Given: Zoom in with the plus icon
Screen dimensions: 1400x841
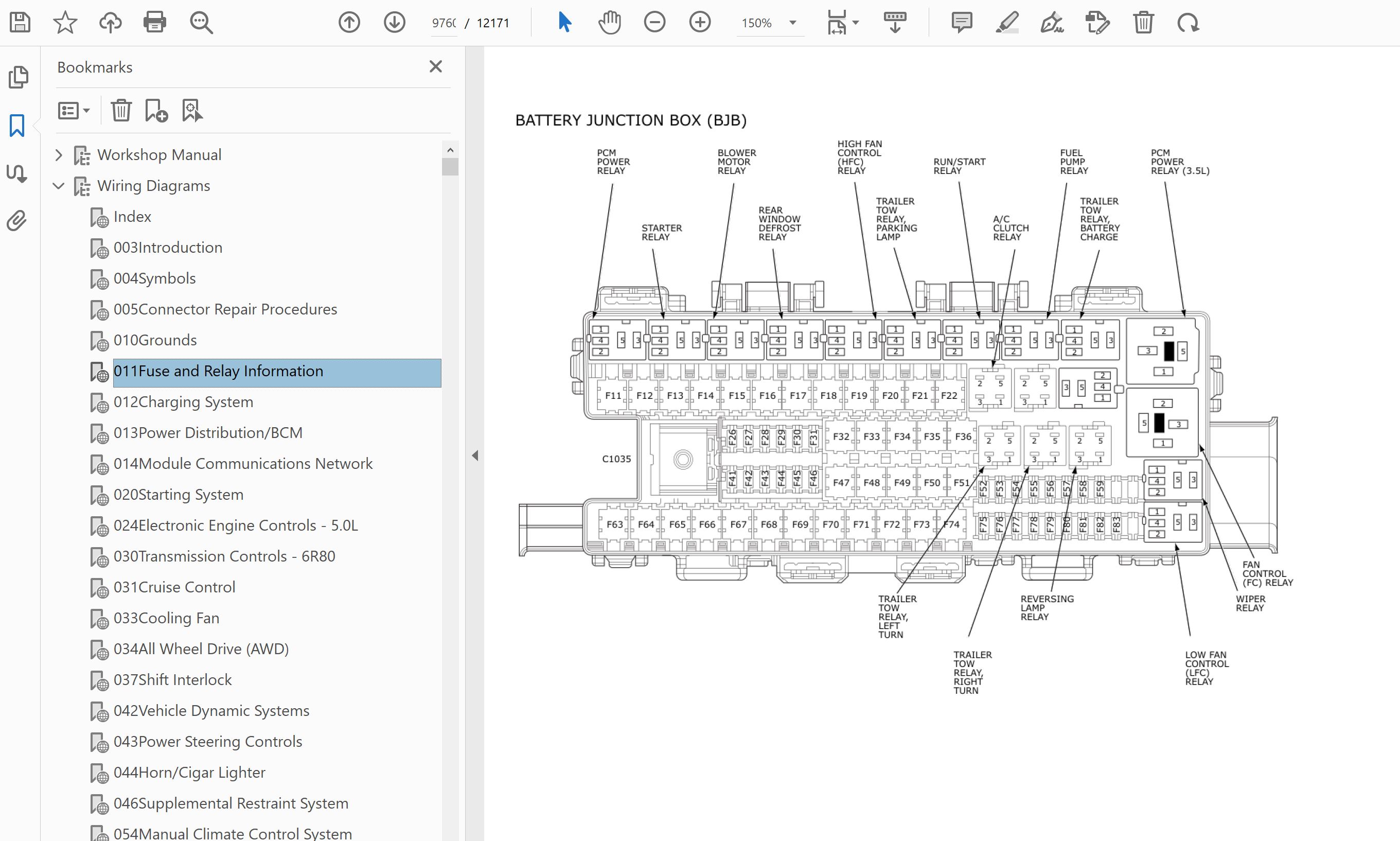Looking at the screenshot, I should click(700, 23).
